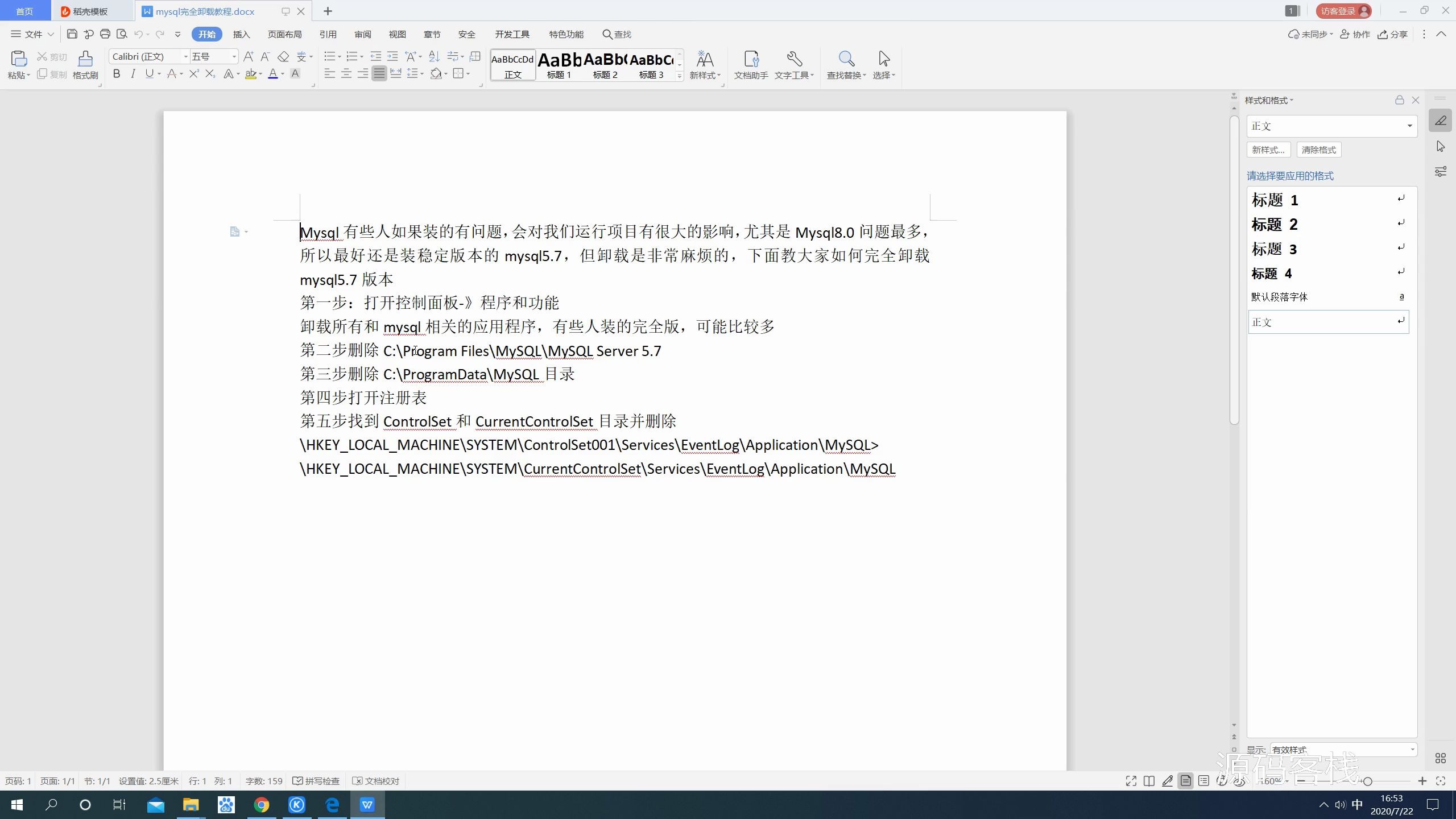Image resolution: width=1456 pixels, height=819 pixels.
Task: Click the document vertical scrollbar
Action: pyautogui.click(x=1234, y=270)
